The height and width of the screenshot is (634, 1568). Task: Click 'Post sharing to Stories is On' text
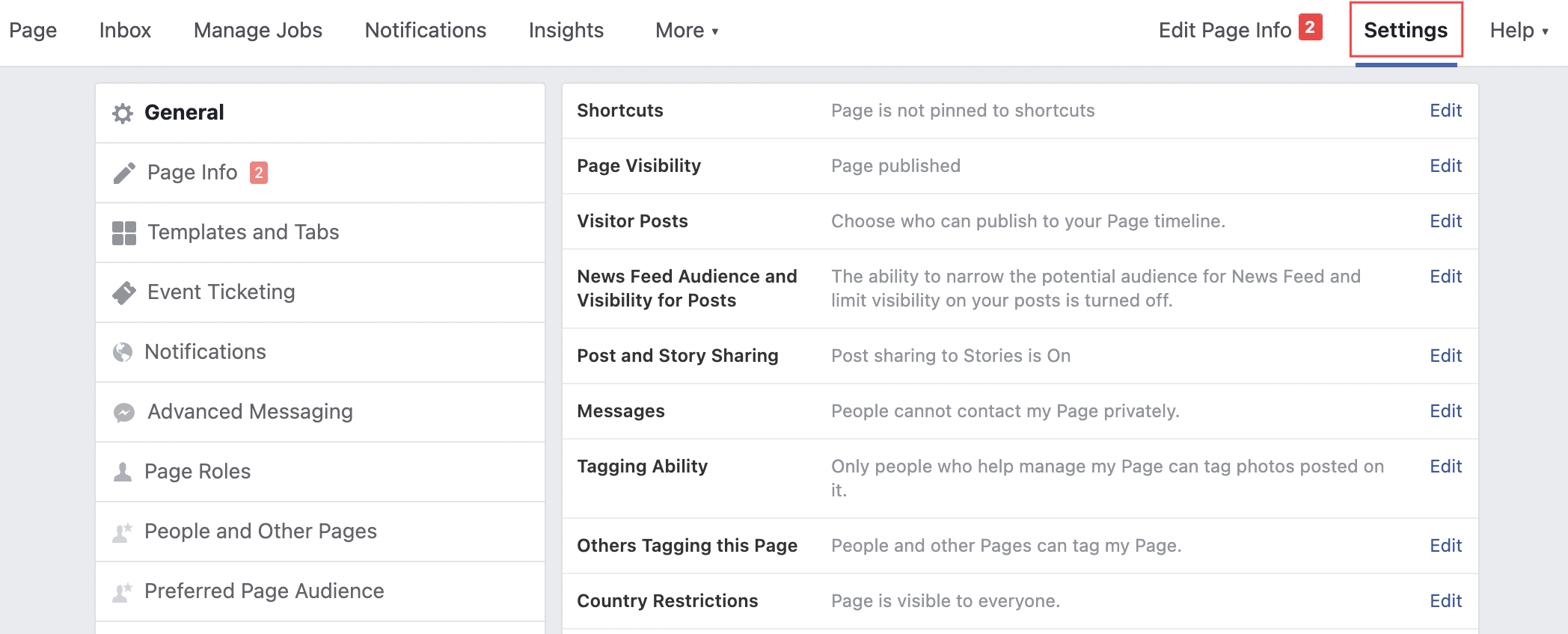(951, 356)
